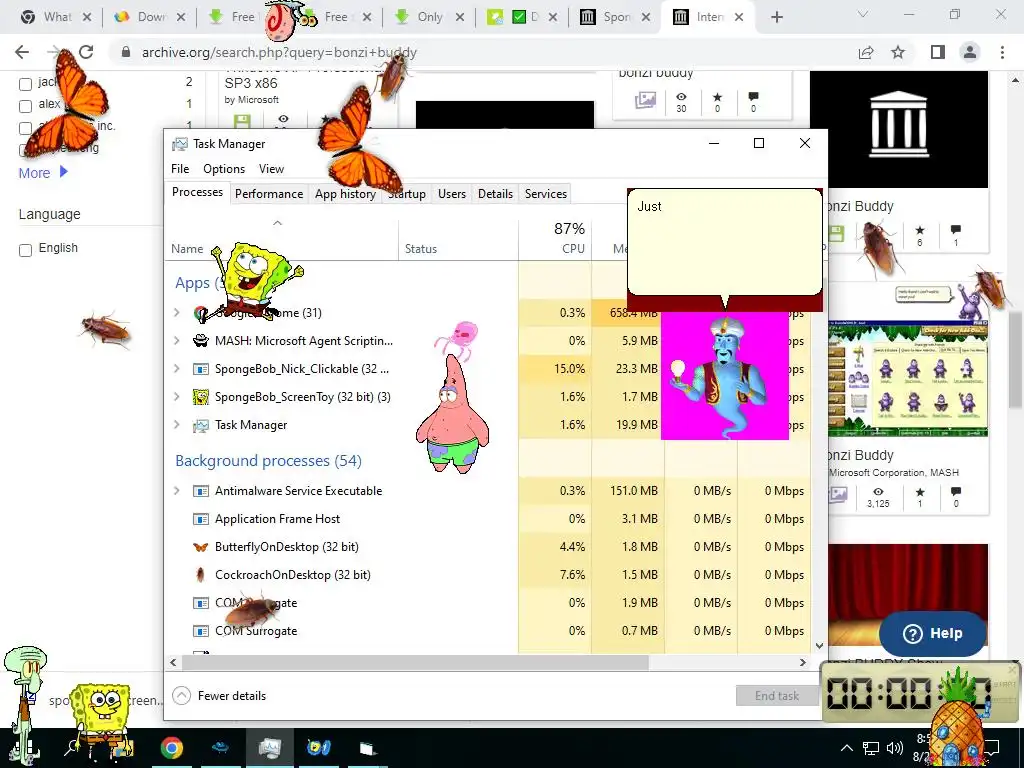The width and height of the screenshot is (1024, 768).
Task: Open the Windows taskbar search icon
Action: point(71,748)
